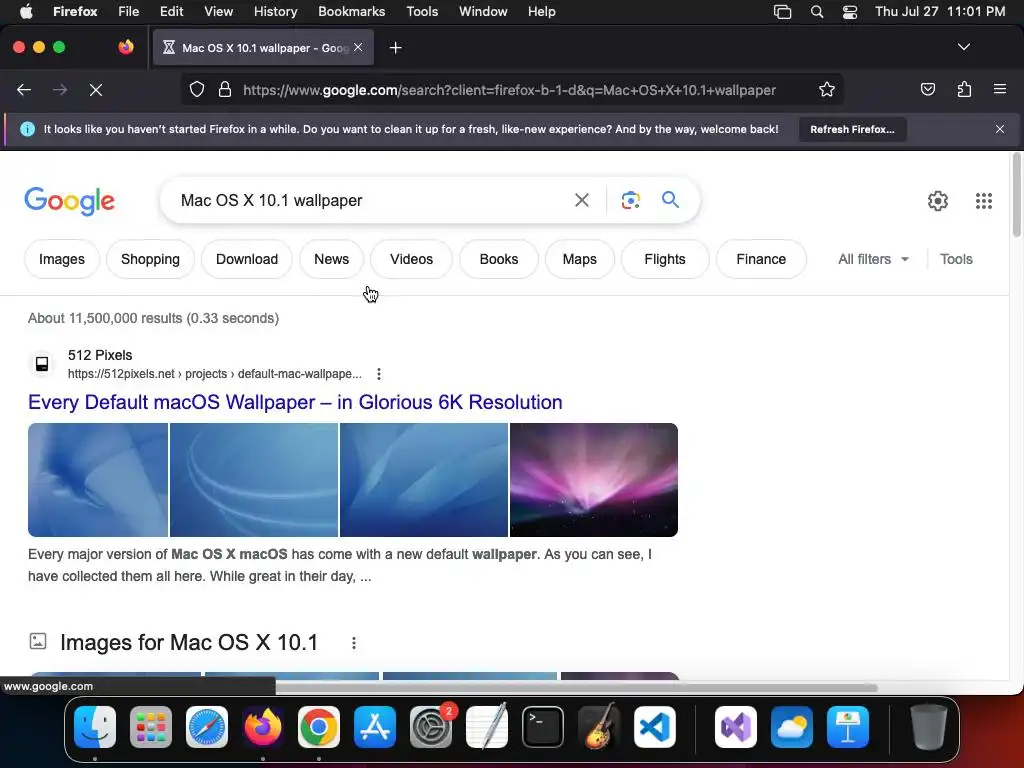Open Finder from the Dock
The height and width of the screenshot is (768, 1024).
pyautogui.click(x=95, y=727)
